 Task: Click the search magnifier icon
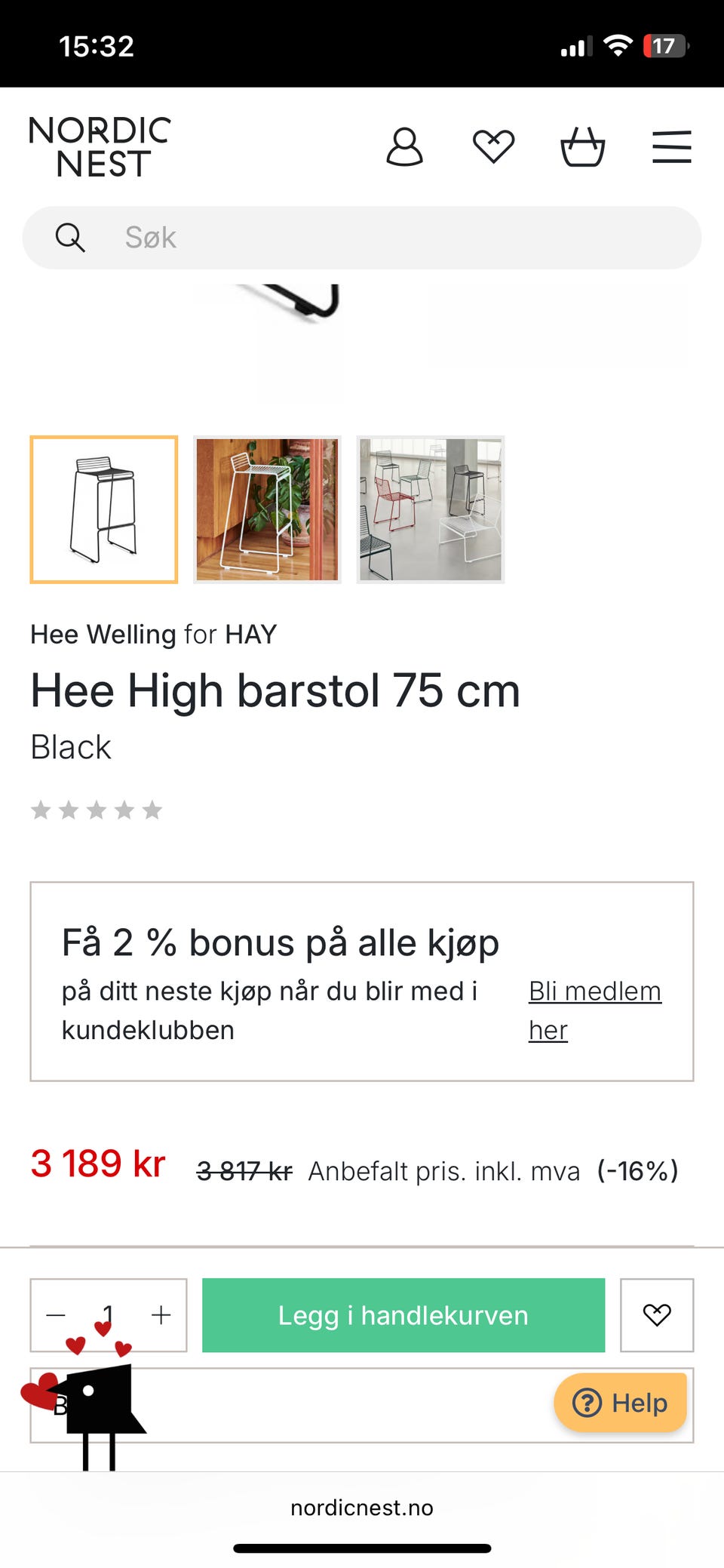[x=70, y=238]
